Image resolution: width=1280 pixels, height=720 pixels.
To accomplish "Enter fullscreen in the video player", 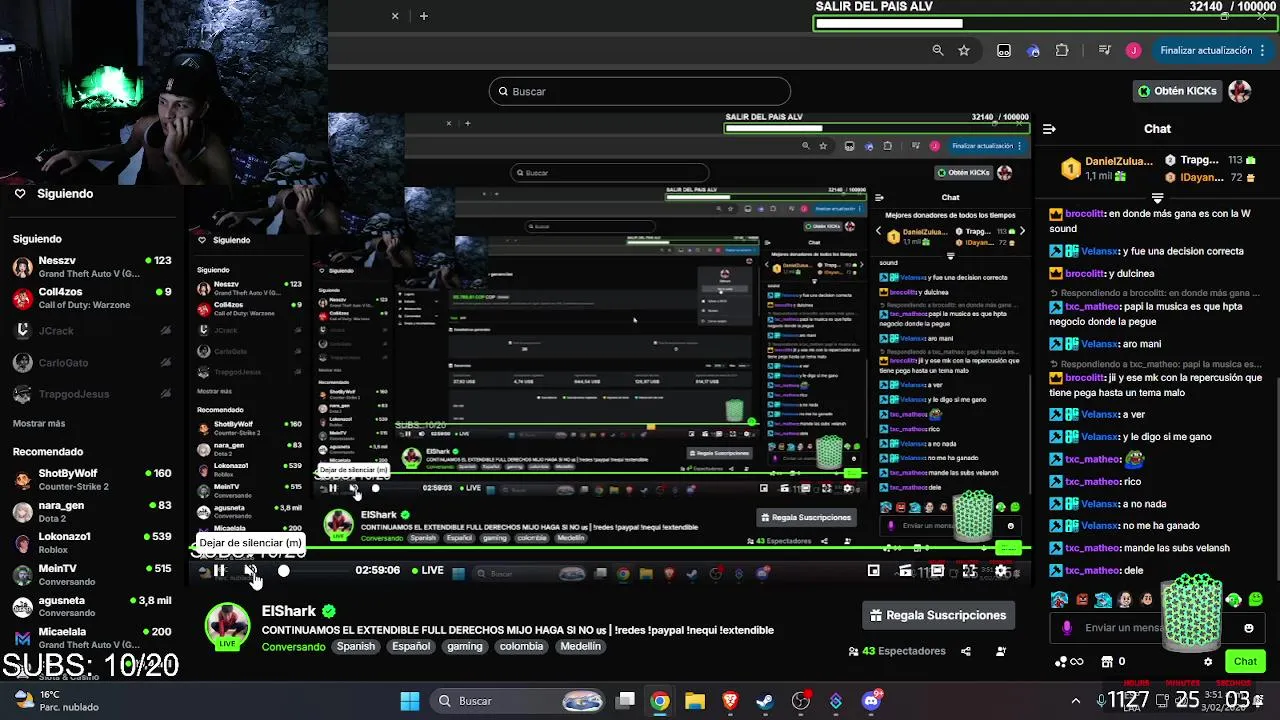I will (x=969, y=571).
